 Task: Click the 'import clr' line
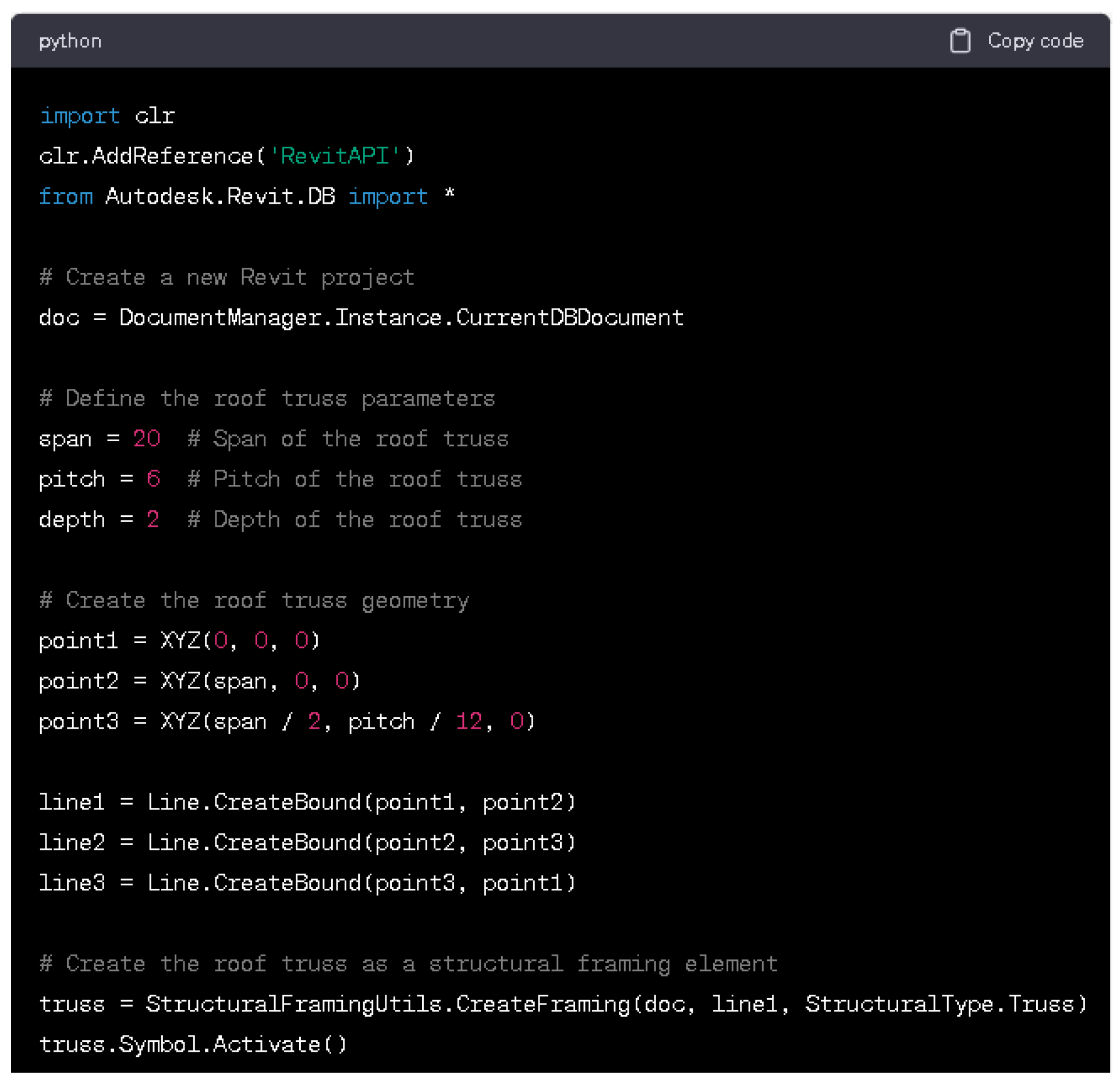tap(107, 116)
